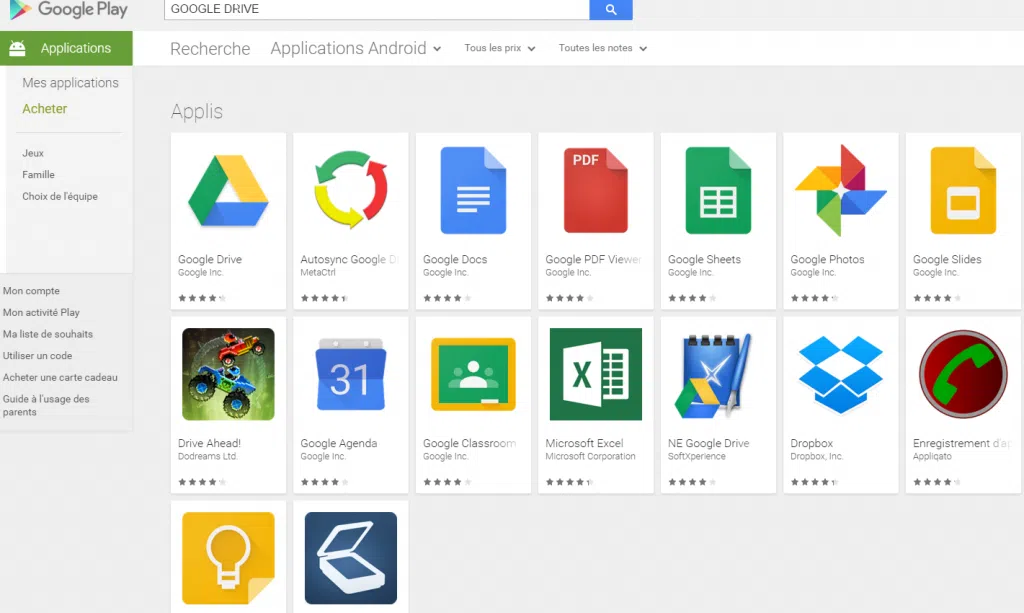
Task: Select the Applications green tab
Action: [66, 48]
